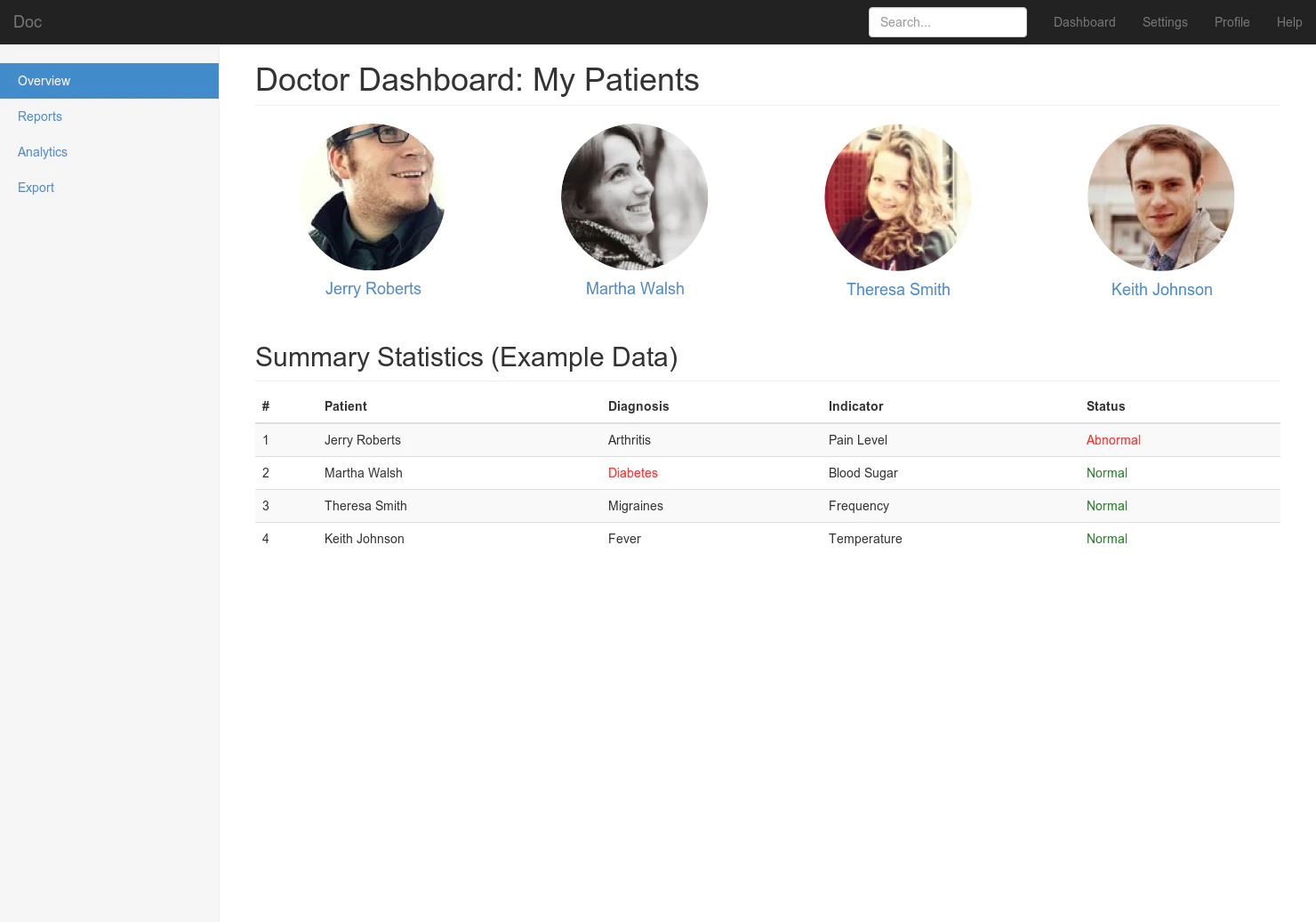Click the Frequency indicator cell
1316x922 pixels.
[x=859, y=506]
